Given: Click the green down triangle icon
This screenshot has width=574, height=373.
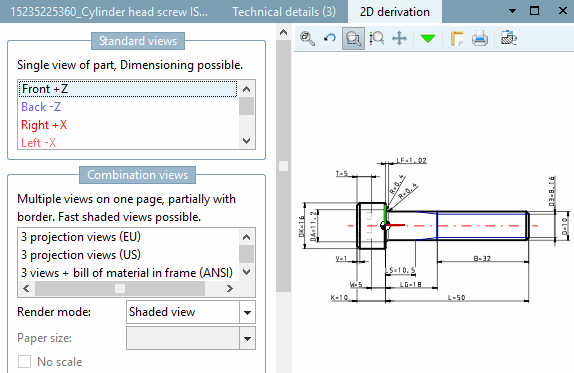Looking at the screenshot, I should [x=428, y=38].
